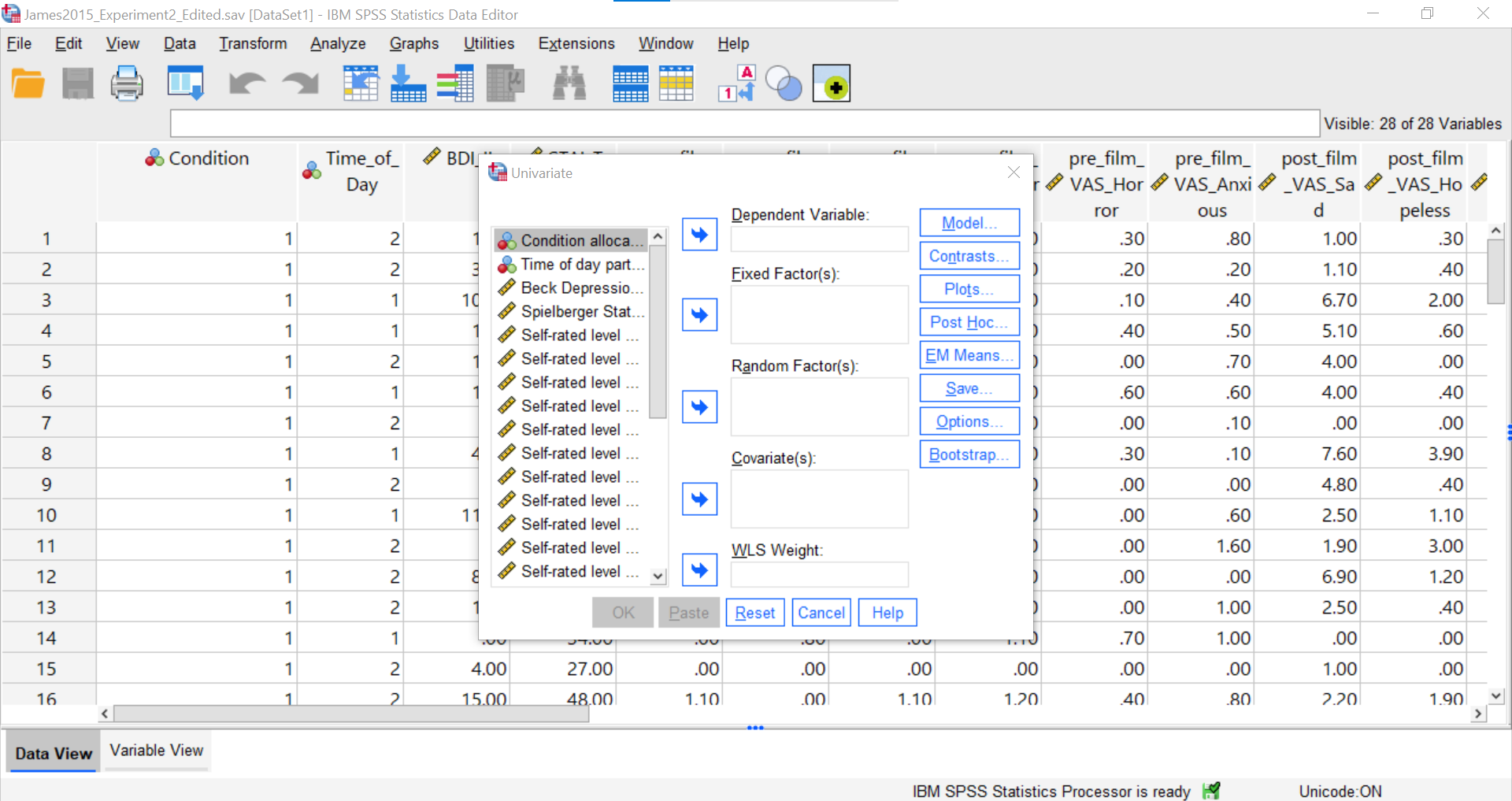1512x801 pixels.
Task: Open the Model... settings
Action: tap(969, 223)
